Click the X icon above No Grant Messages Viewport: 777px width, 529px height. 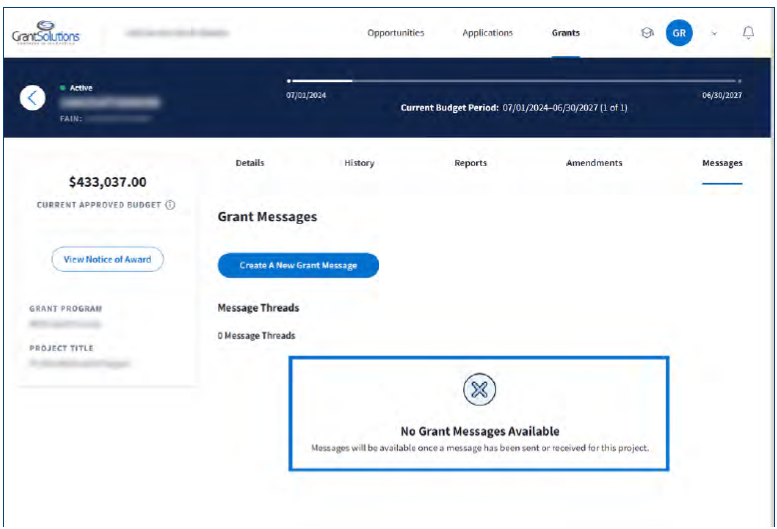point(479,390)
